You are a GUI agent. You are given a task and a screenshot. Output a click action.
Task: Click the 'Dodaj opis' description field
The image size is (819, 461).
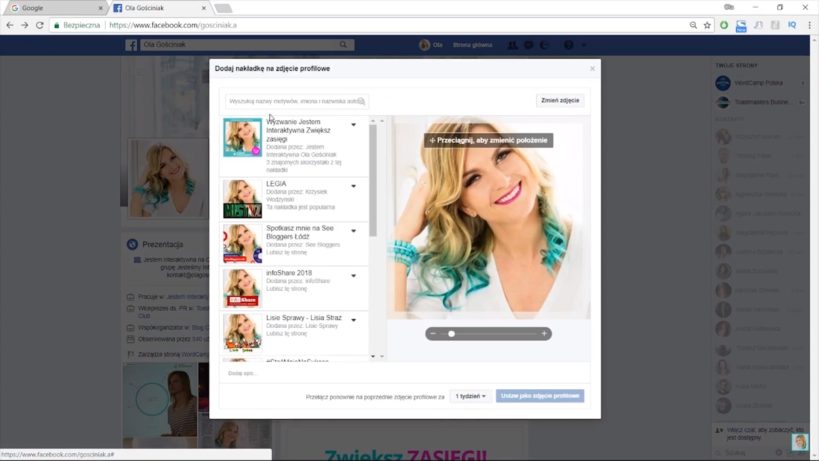pyautogui.click(x=404, y=373)
